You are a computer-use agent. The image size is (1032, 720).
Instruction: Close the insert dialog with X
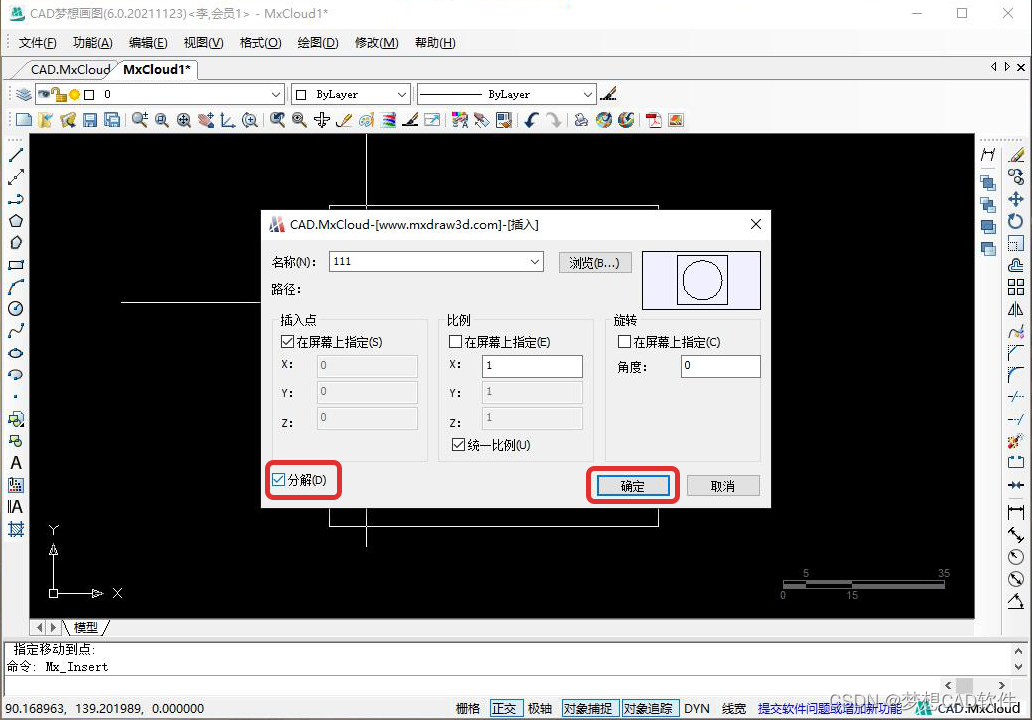tap(756, 224)
